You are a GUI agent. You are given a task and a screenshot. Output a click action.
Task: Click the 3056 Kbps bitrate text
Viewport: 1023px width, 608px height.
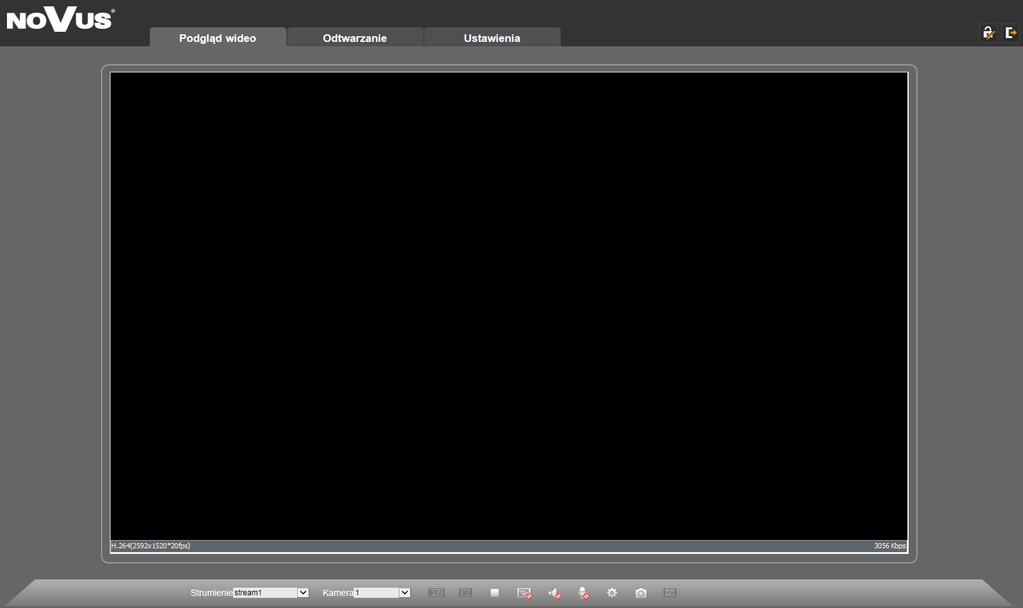pos(890,546)
